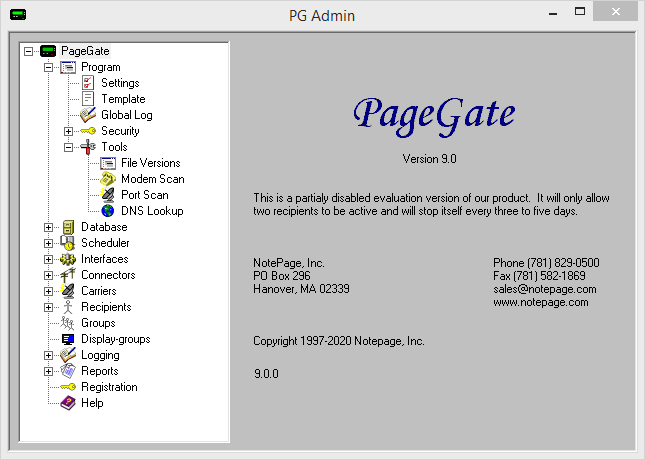Close the PG Admin window
The image size is (645, 460).
616,11
